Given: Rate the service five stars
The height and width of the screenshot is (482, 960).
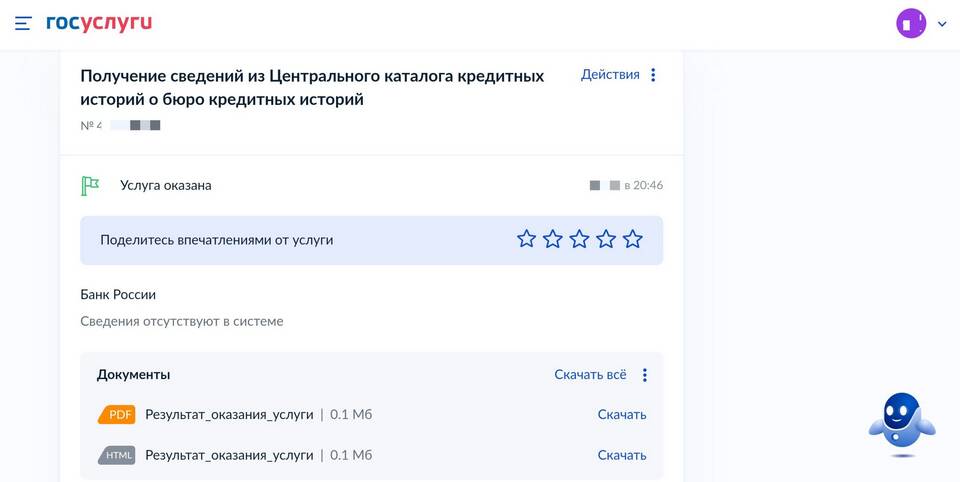Looking at the screenshot, I should (x=632, y=239).
